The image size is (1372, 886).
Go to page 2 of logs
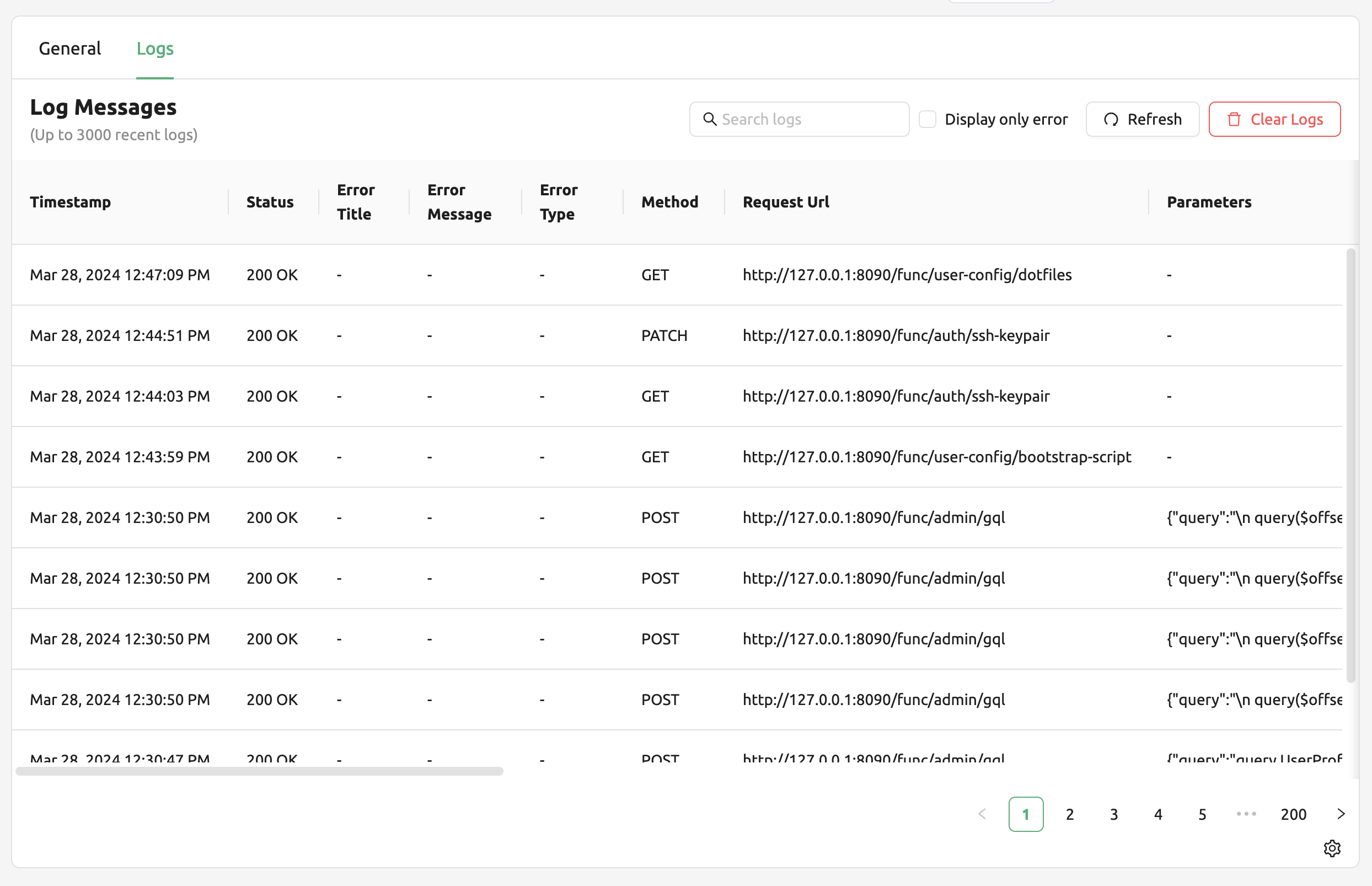tap(1070, 814)
